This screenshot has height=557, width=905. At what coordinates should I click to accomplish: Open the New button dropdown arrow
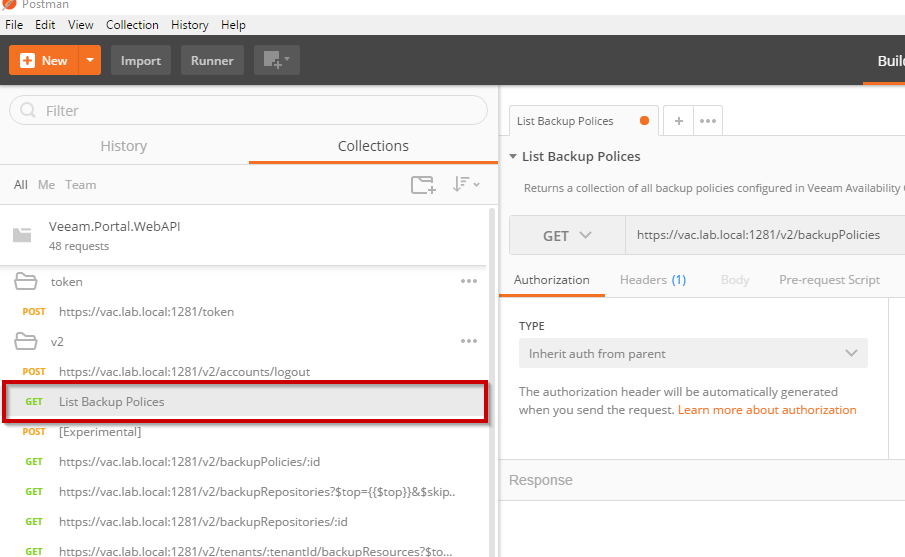point(90,60)
